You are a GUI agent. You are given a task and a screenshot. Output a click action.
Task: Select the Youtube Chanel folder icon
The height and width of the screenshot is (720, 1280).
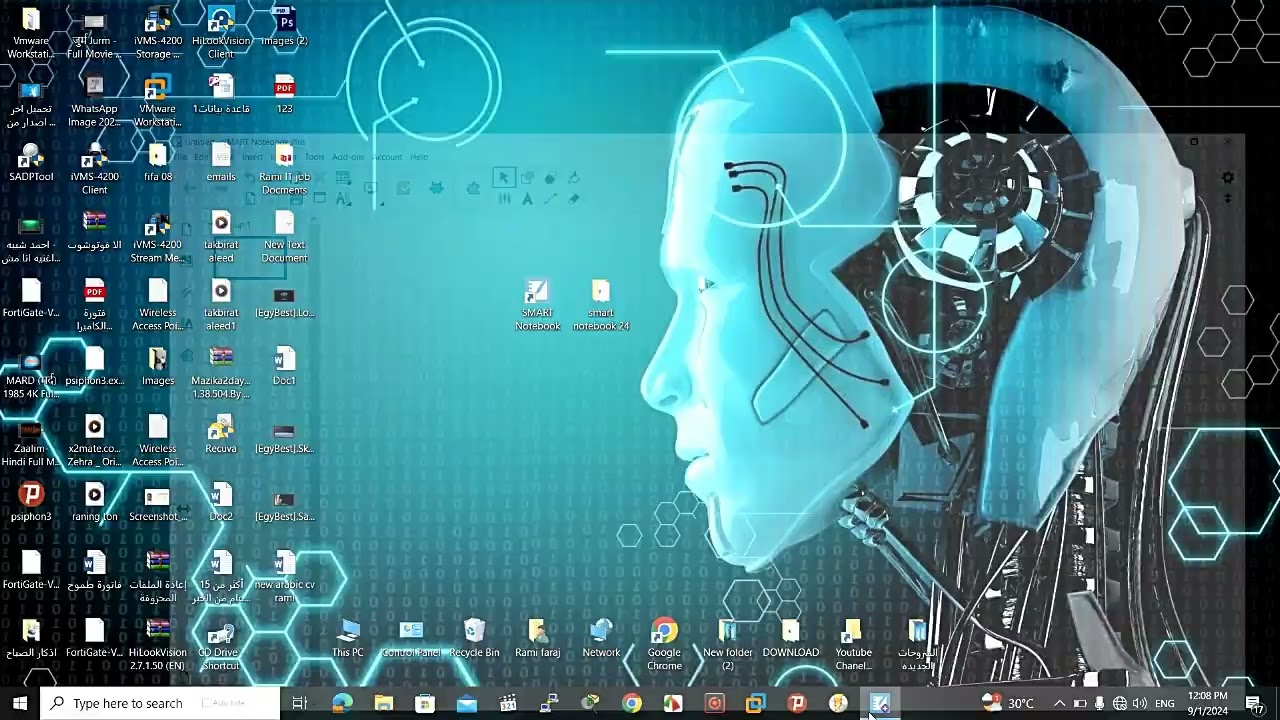click(854, 645)
